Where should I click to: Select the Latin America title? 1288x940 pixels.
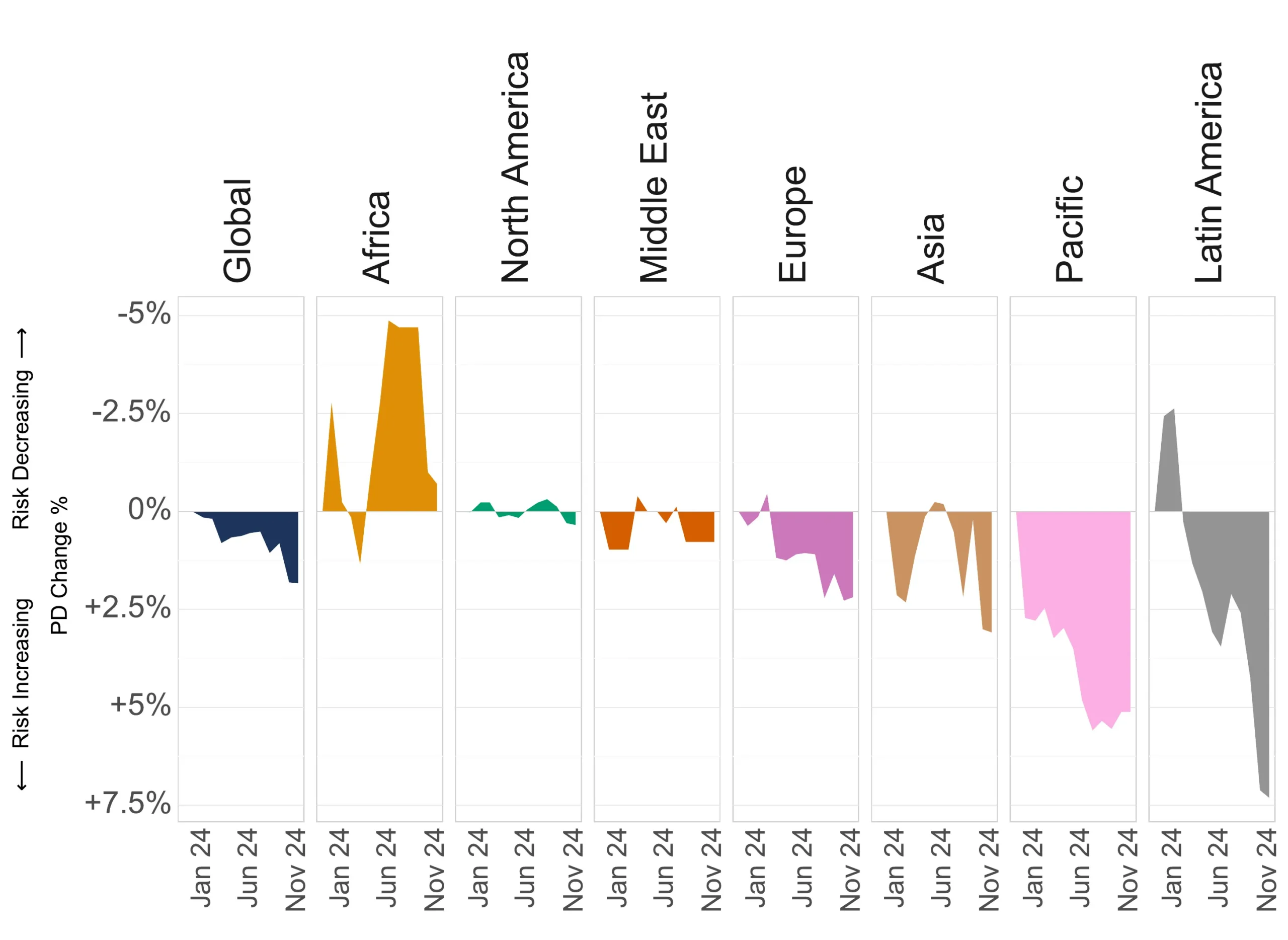pos(1209,172)
